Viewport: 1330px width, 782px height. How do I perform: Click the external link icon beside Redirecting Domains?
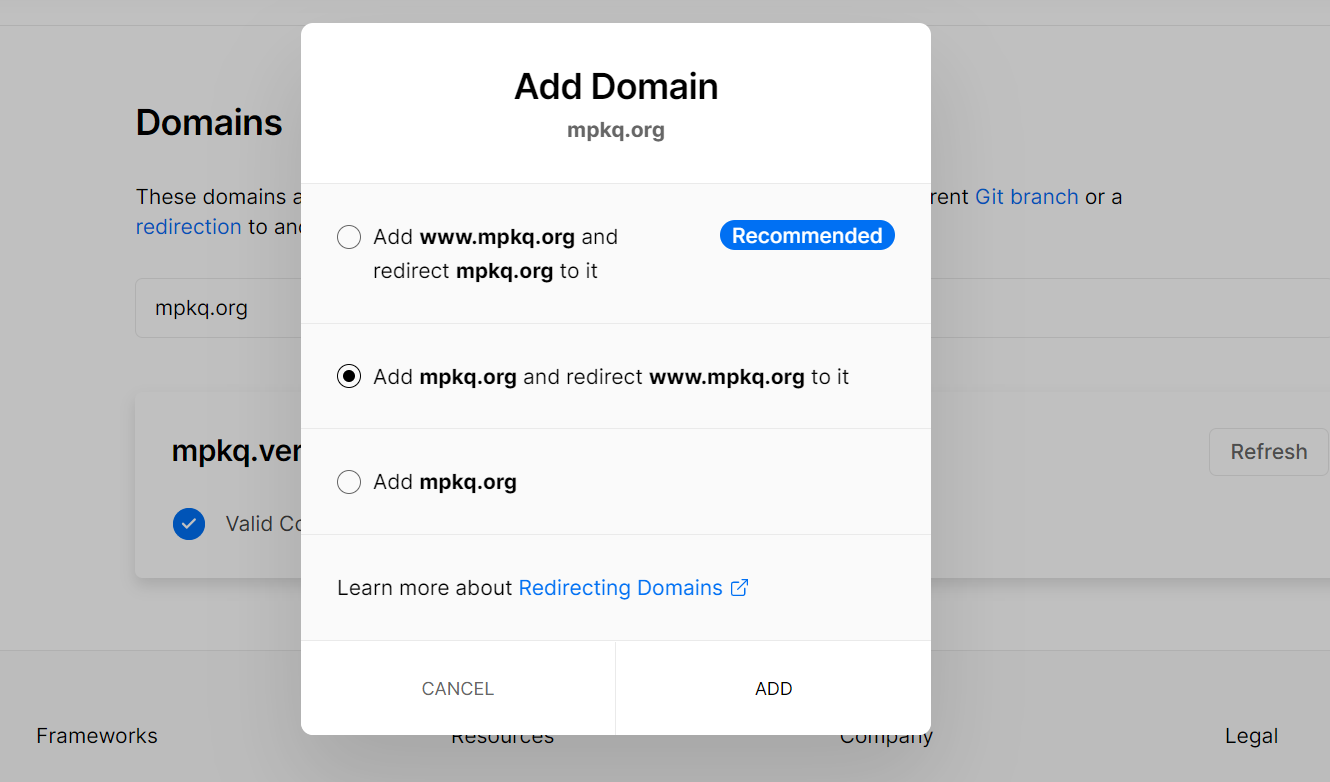pyautogui.click(x=740, y=588)
